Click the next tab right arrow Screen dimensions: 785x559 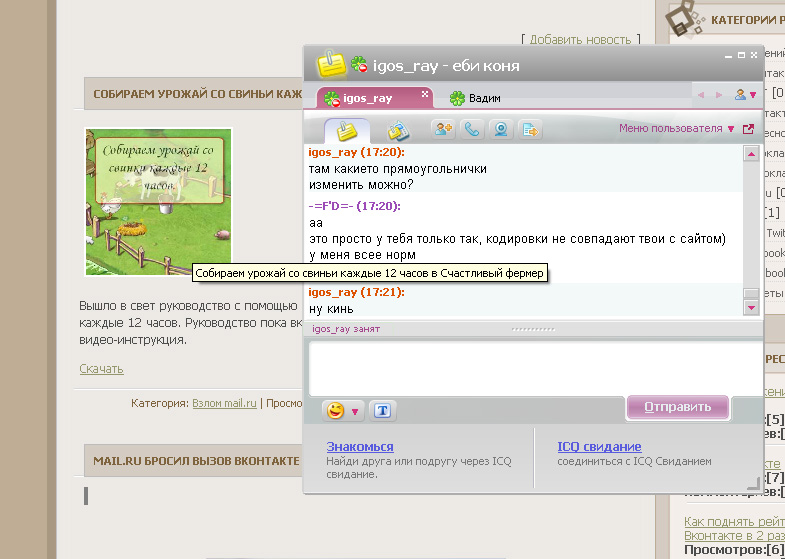719,95
